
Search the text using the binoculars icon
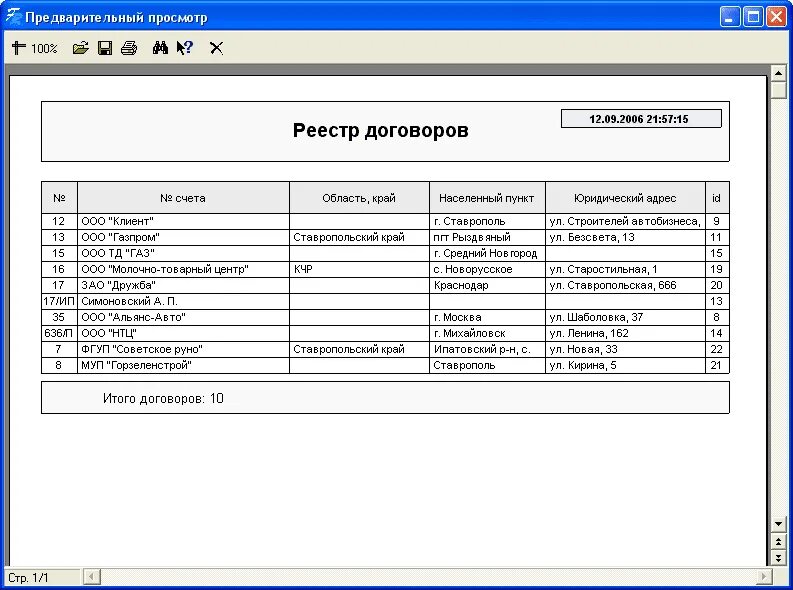(x=160, y=48)
